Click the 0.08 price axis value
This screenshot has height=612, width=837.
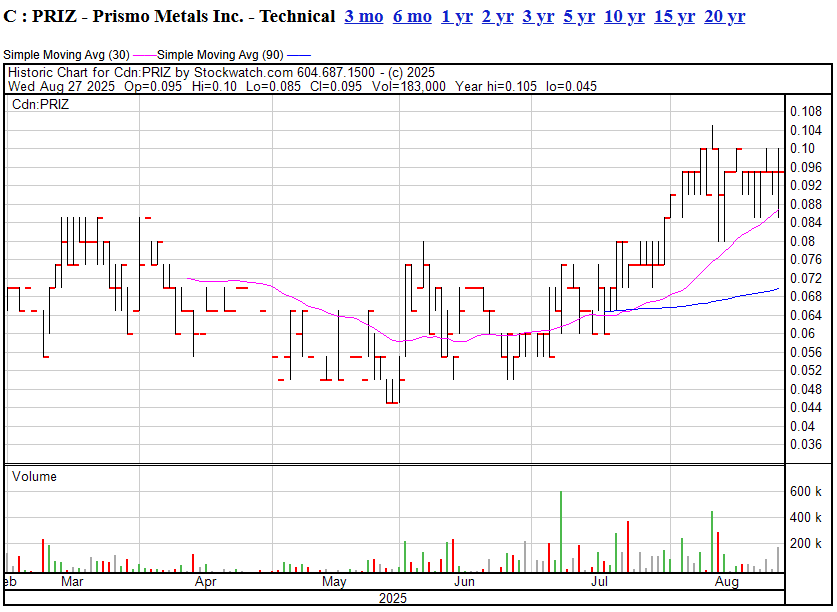point(802,241)
